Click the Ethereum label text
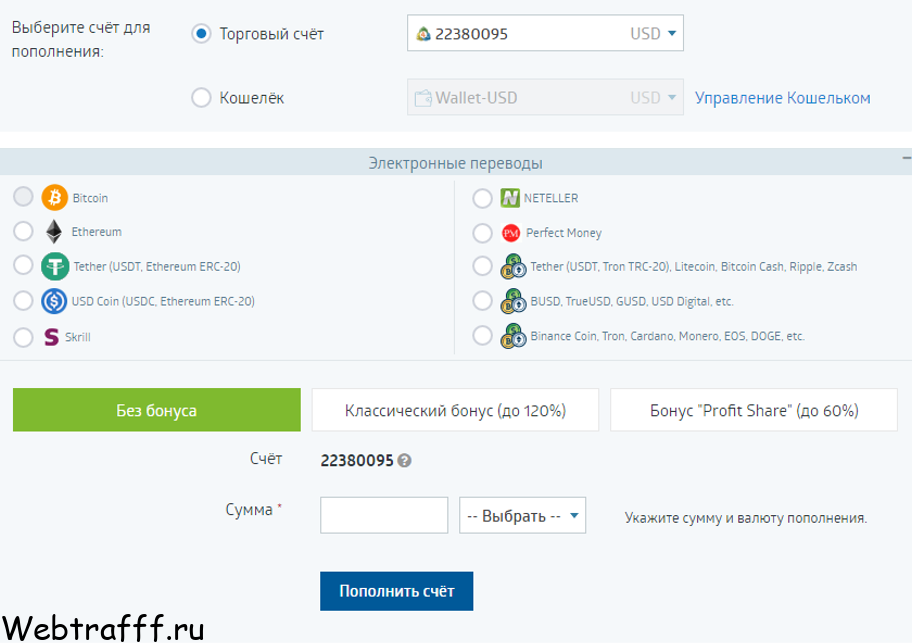The image size is (912, 643). (x=97, y=231)
